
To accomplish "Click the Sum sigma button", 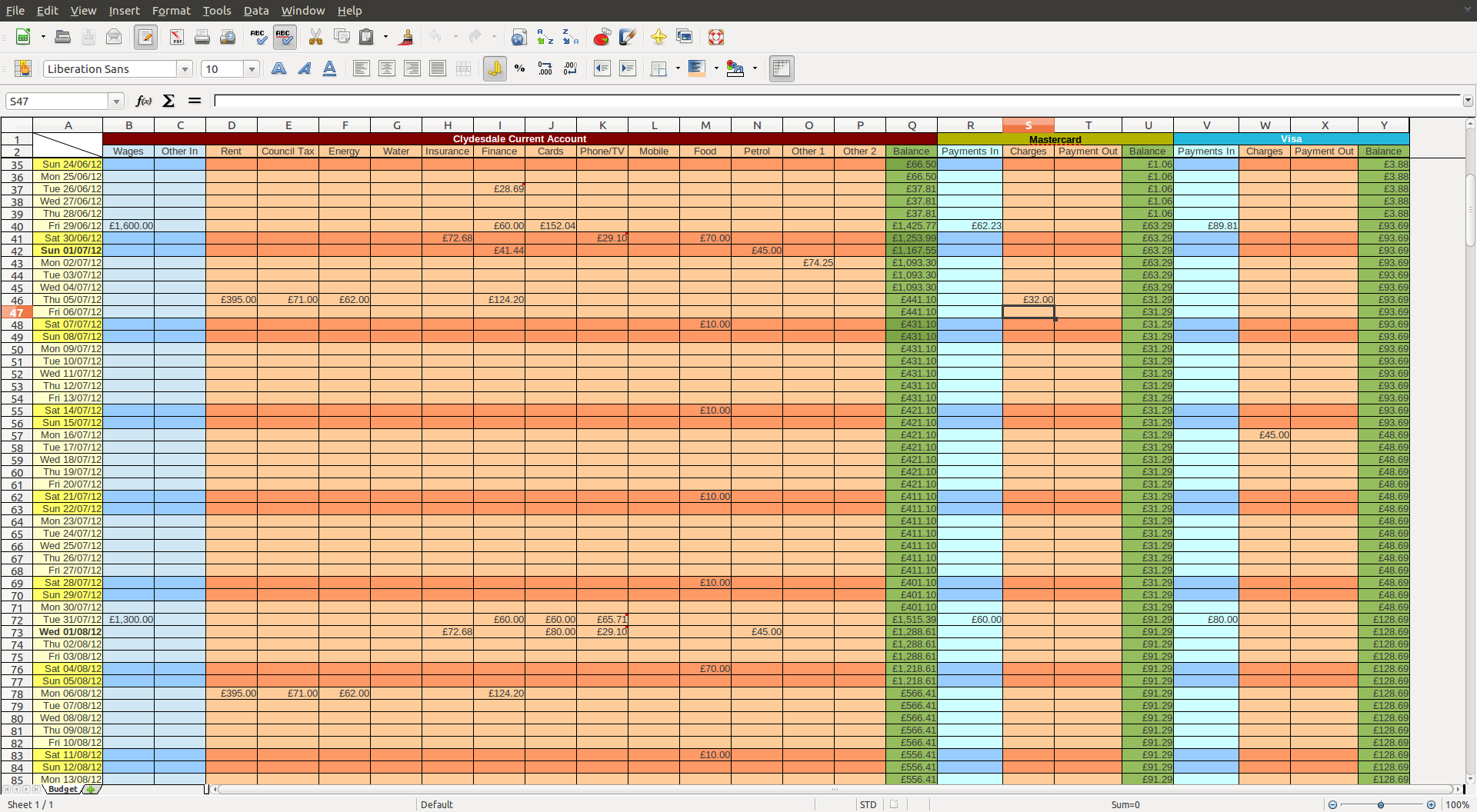I will pyautogui.click(x=169, y=101).
